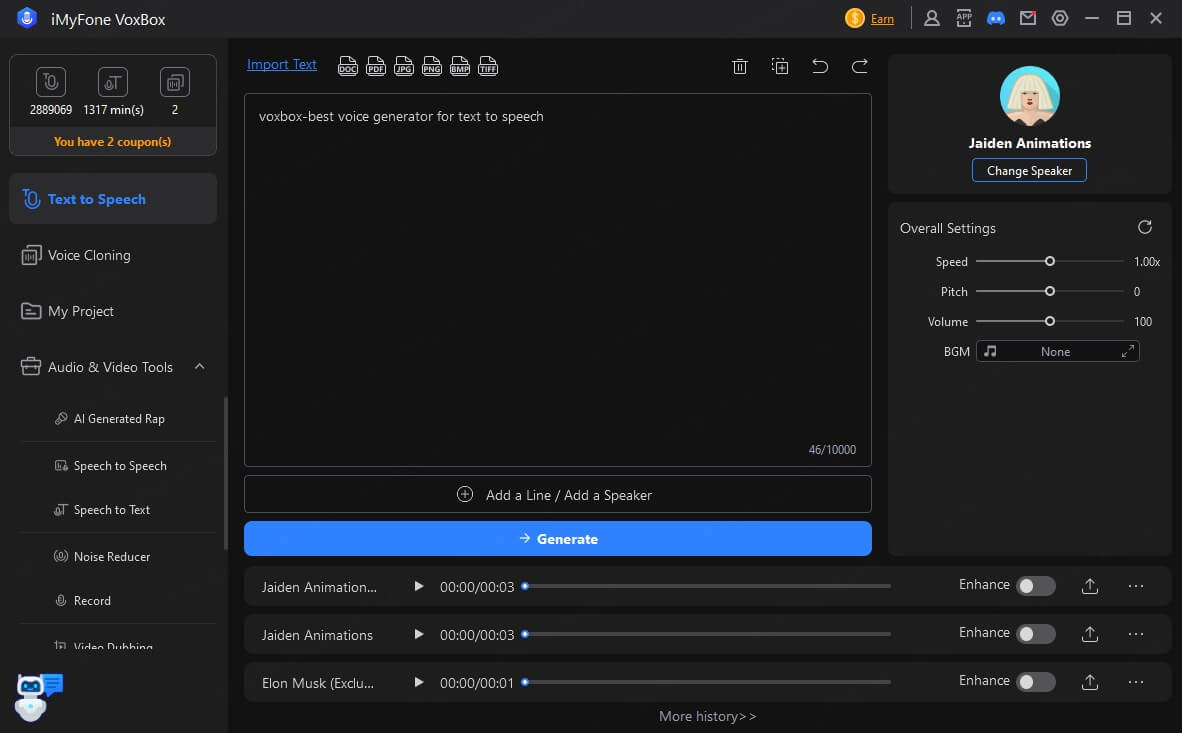1182x733 pixels.
Task: Play the first Jaiden Animation... audio
Action: (418, 586)
